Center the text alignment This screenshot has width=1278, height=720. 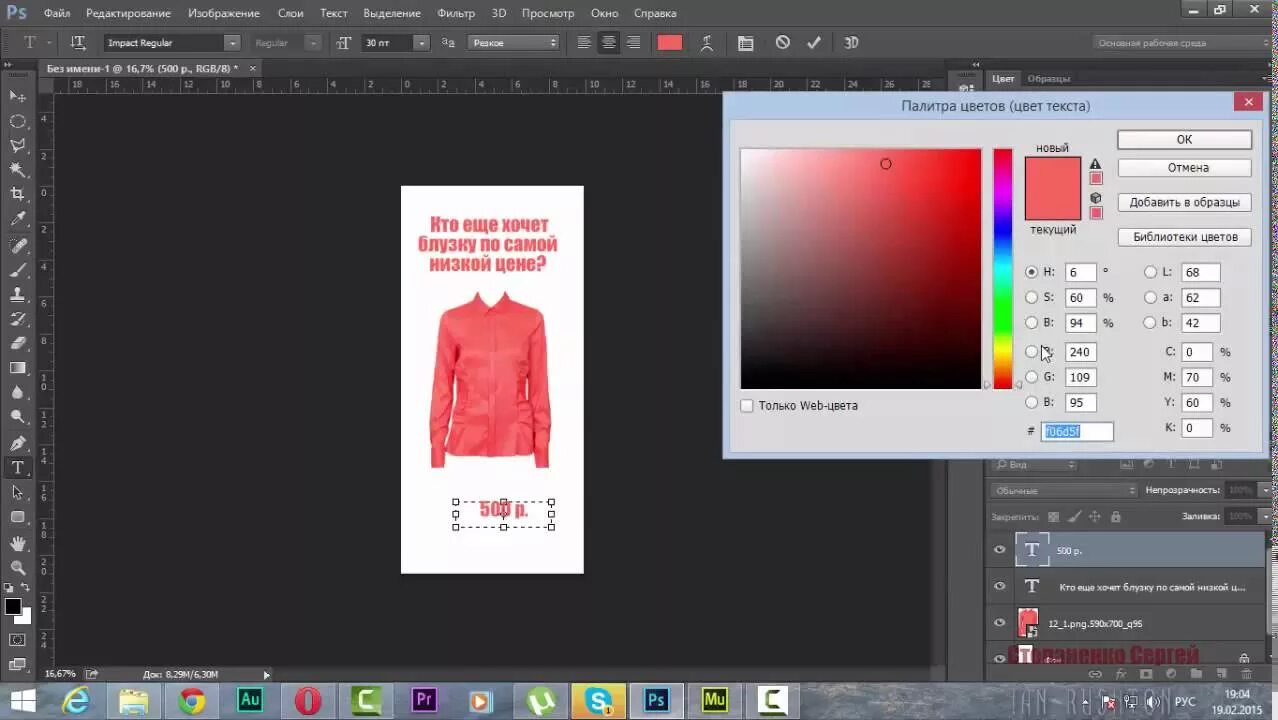pos(608,43)
